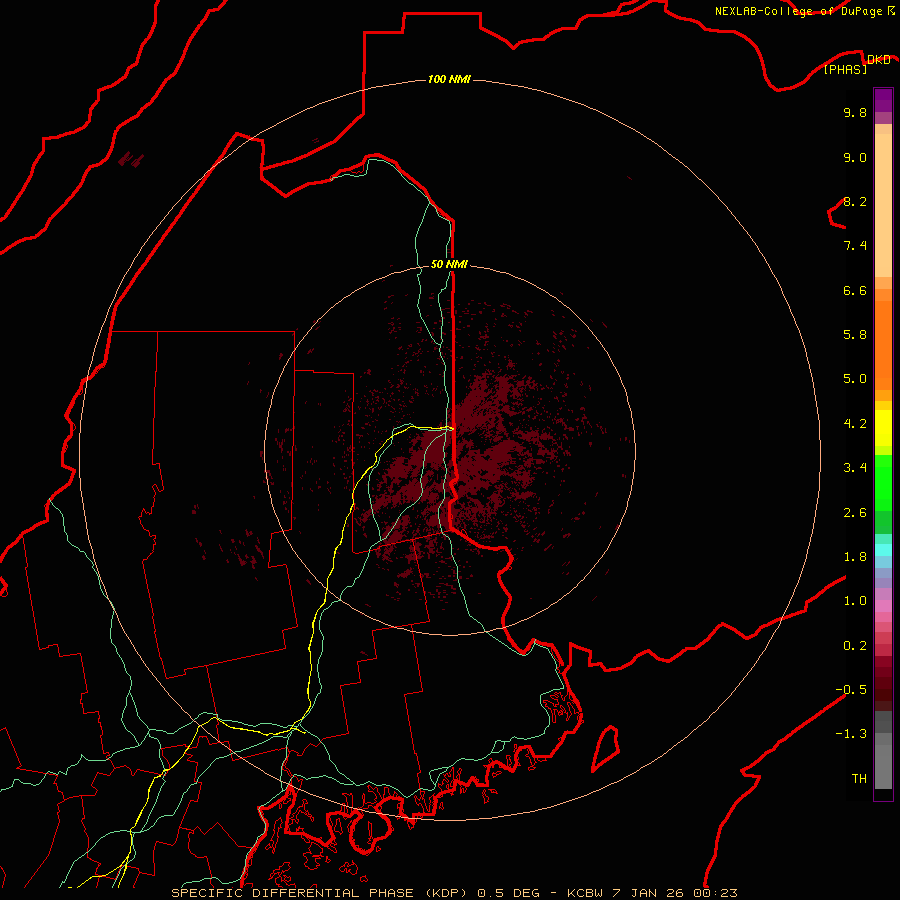The image size is (900, 900).
Task: Select the 3.4 scale value
Action: 855,468
